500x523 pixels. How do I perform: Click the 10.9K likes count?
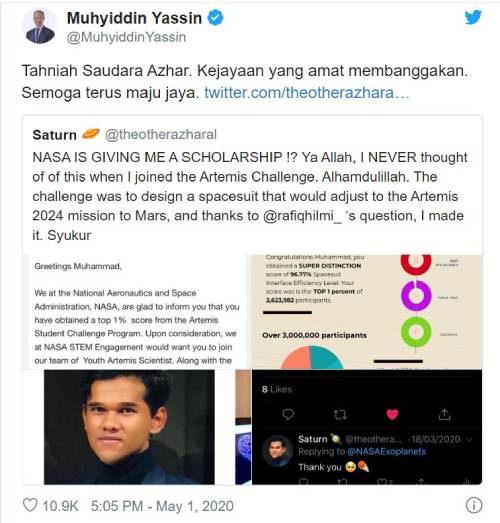tap(60, 506)
